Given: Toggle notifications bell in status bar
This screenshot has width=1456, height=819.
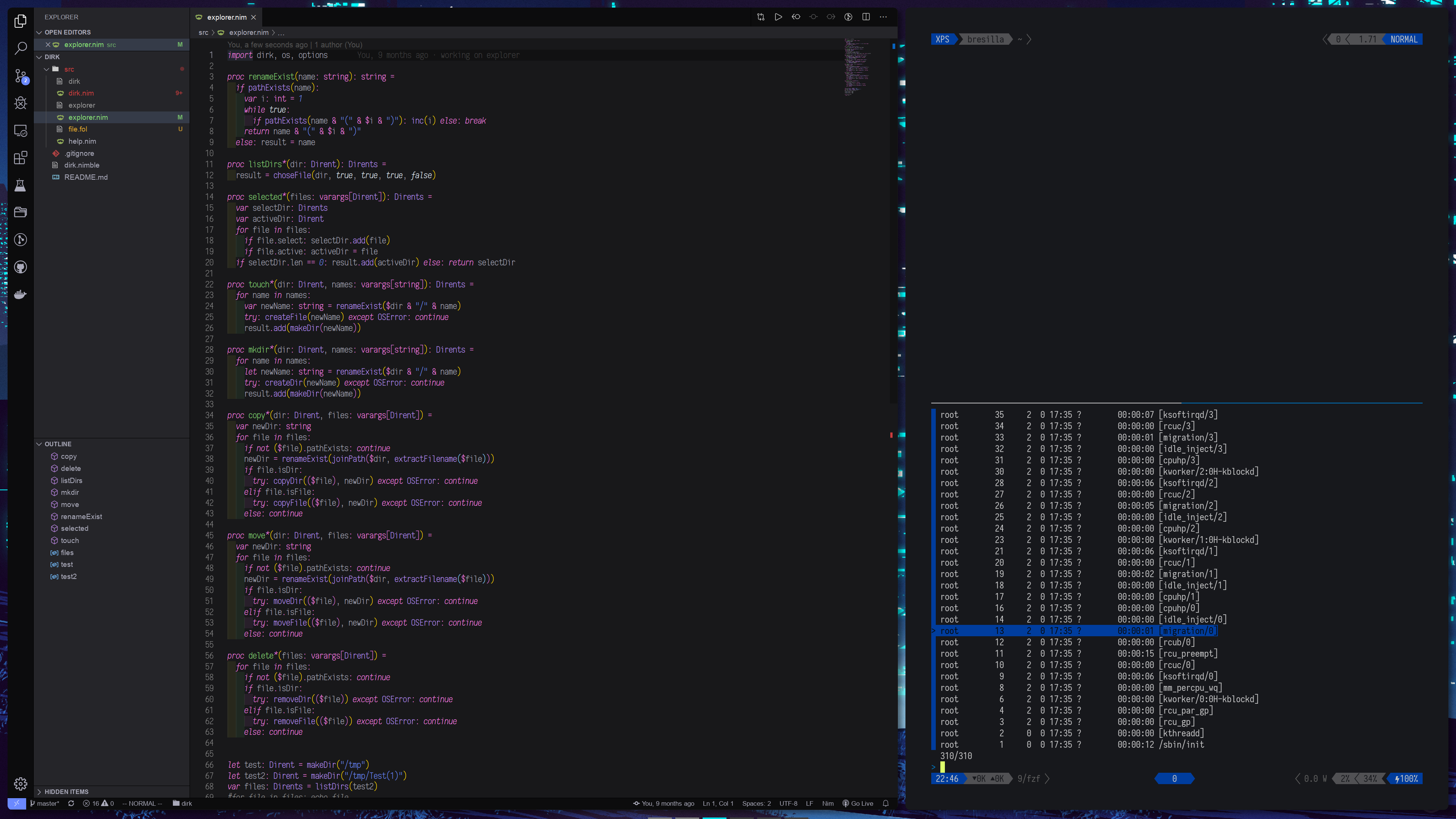Looking at the screenshot, I should tap(886, 803).
